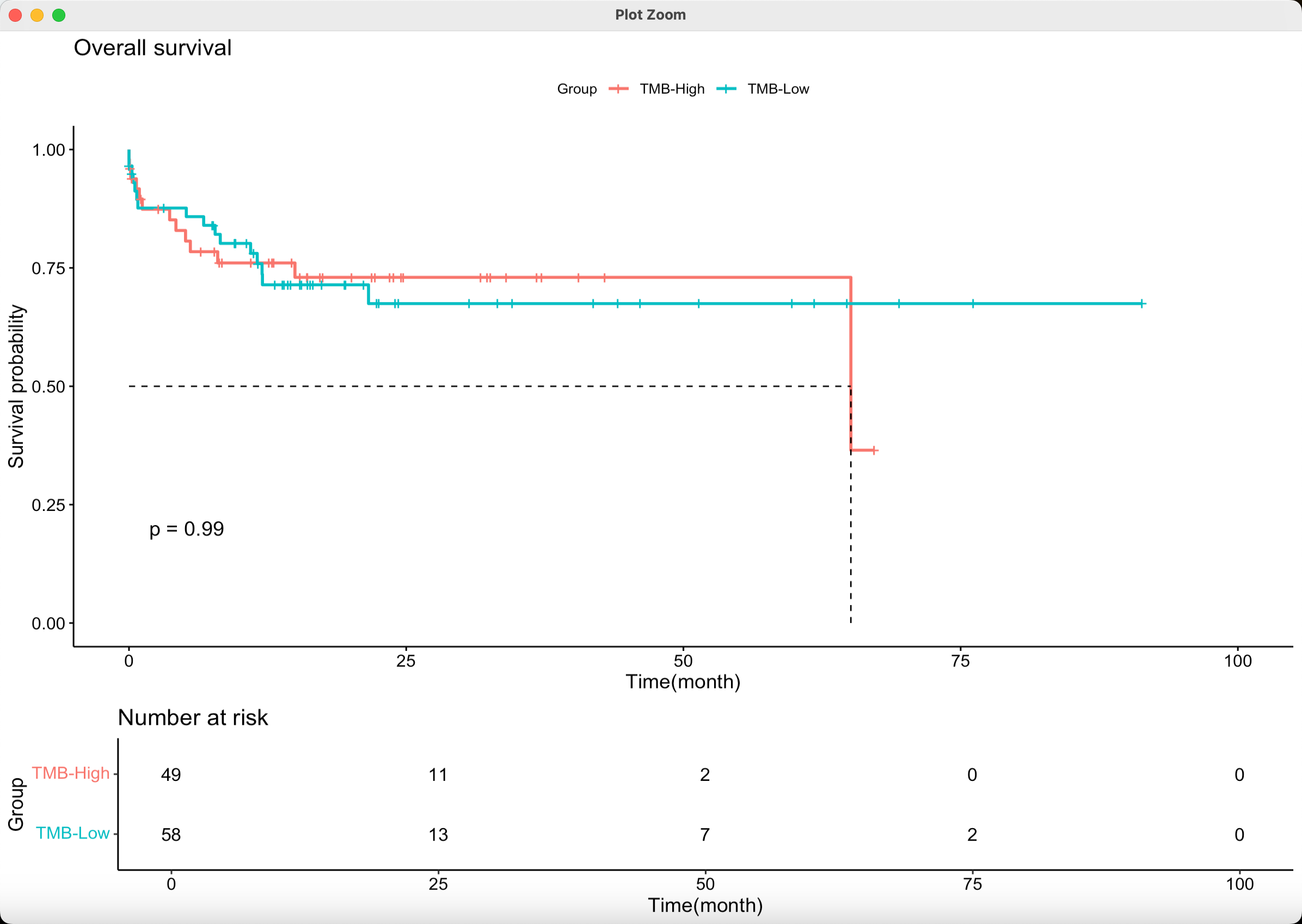Click the TMB-Low teal legend marker
Screen dimensions: 1302x924
[x=726, y=89]
